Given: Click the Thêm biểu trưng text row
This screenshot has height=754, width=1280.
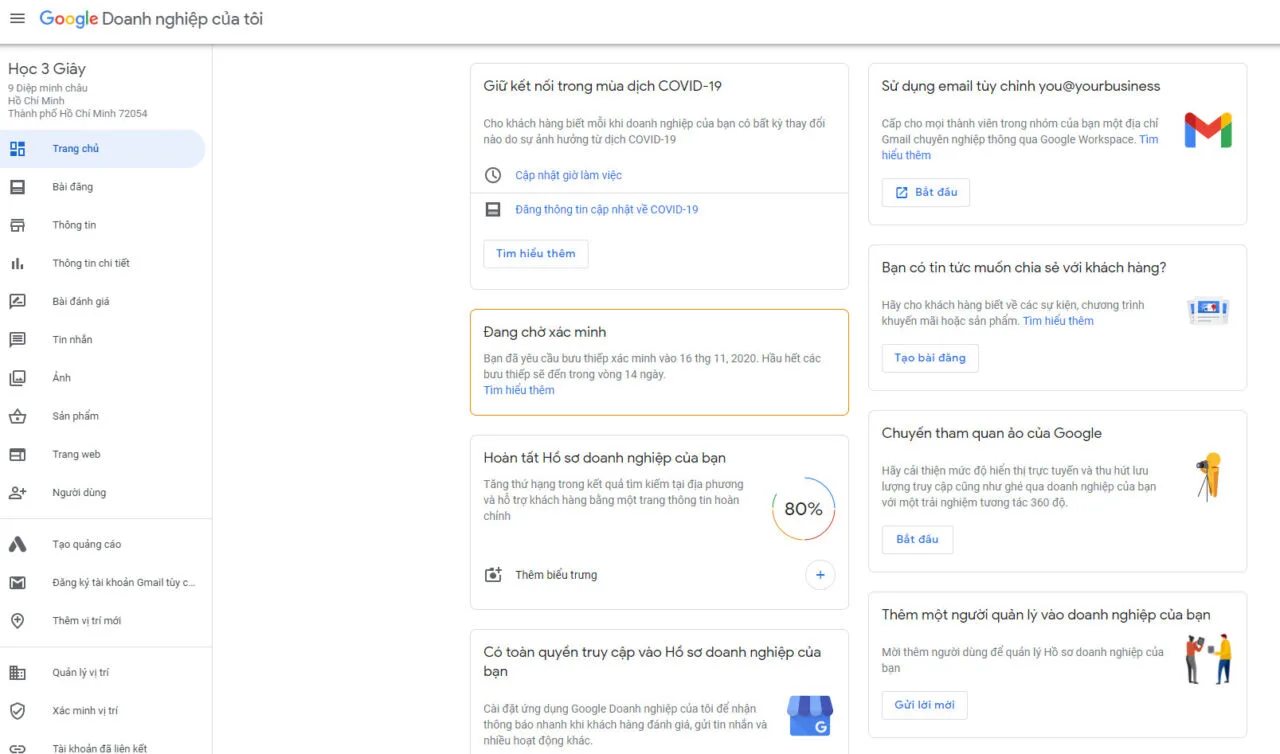Looking at the screenshot, I should [556, 575].
